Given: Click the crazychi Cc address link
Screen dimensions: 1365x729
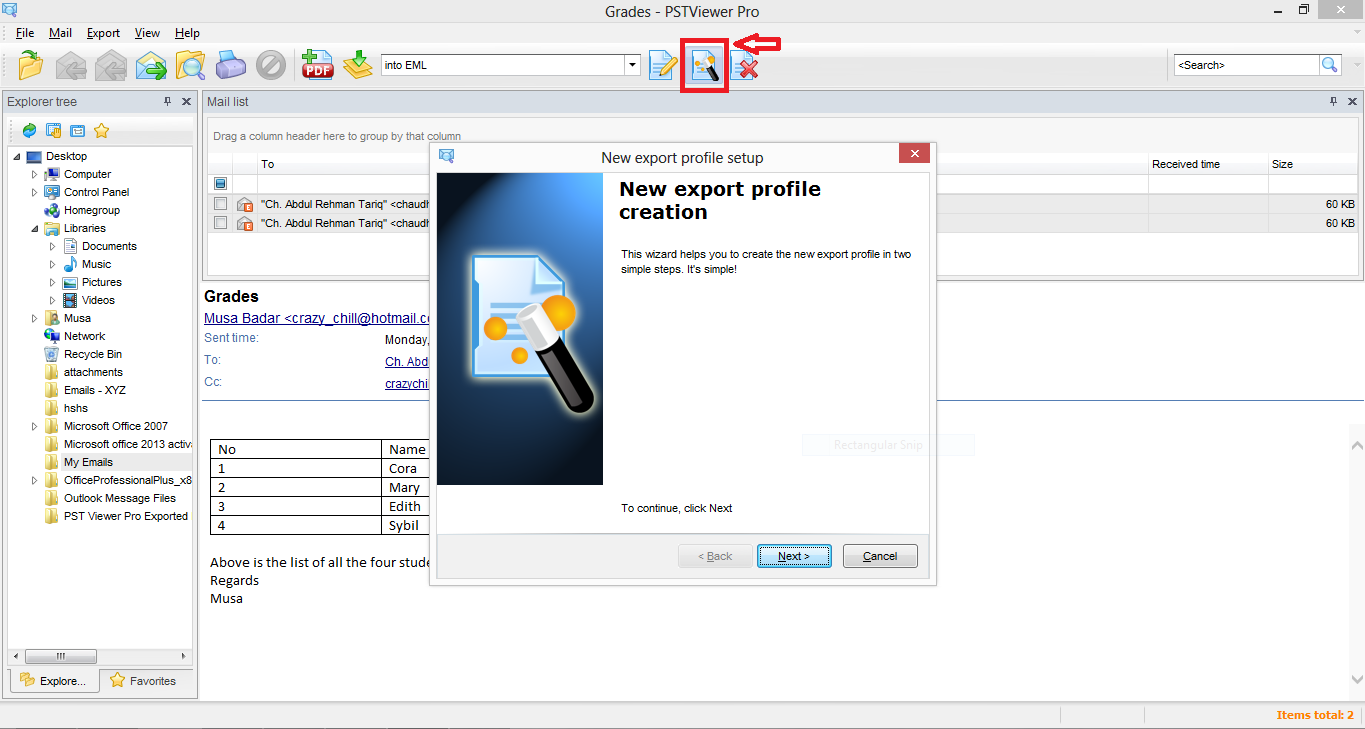Looking at the screenshot, I should (x=407, y=384).
